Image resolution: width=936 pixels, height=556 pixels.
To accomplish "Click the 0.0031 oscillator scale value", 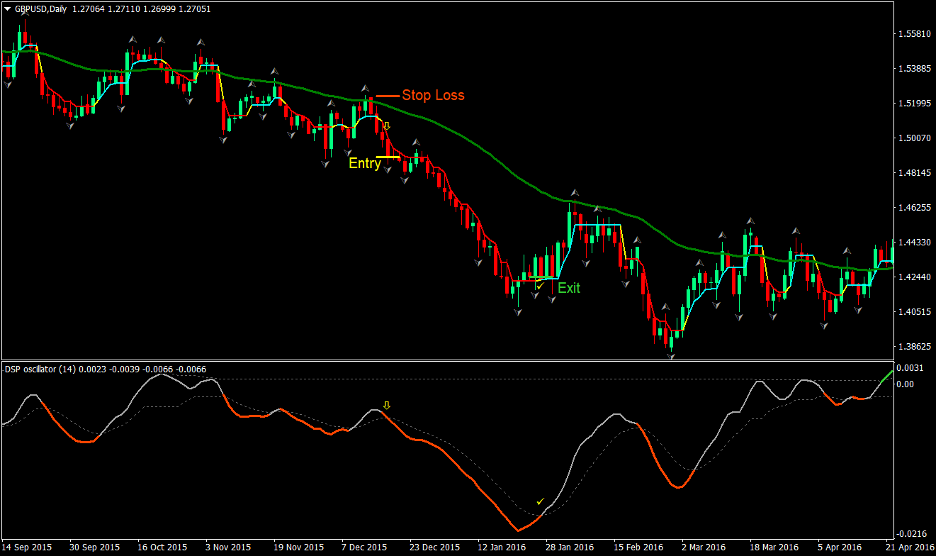I will point(910,368).
